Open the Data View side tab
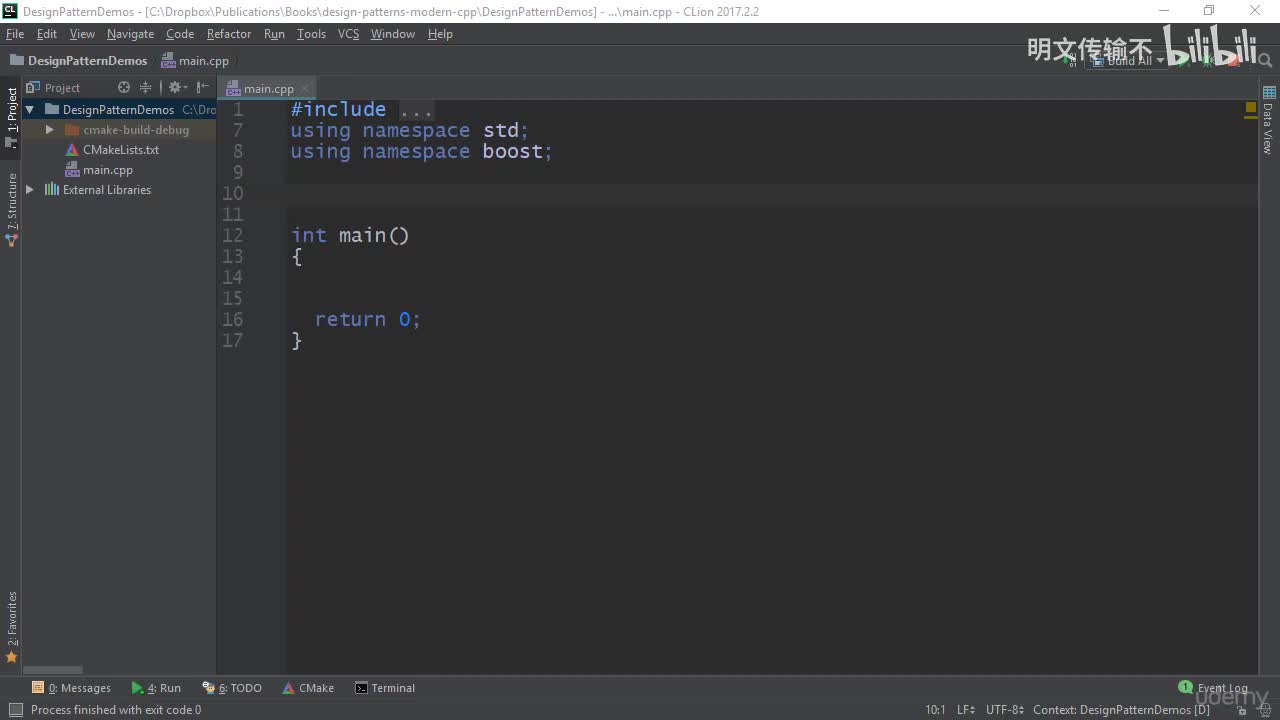The height and width of the screenshot is (720, 1280). click(1269, 119)
